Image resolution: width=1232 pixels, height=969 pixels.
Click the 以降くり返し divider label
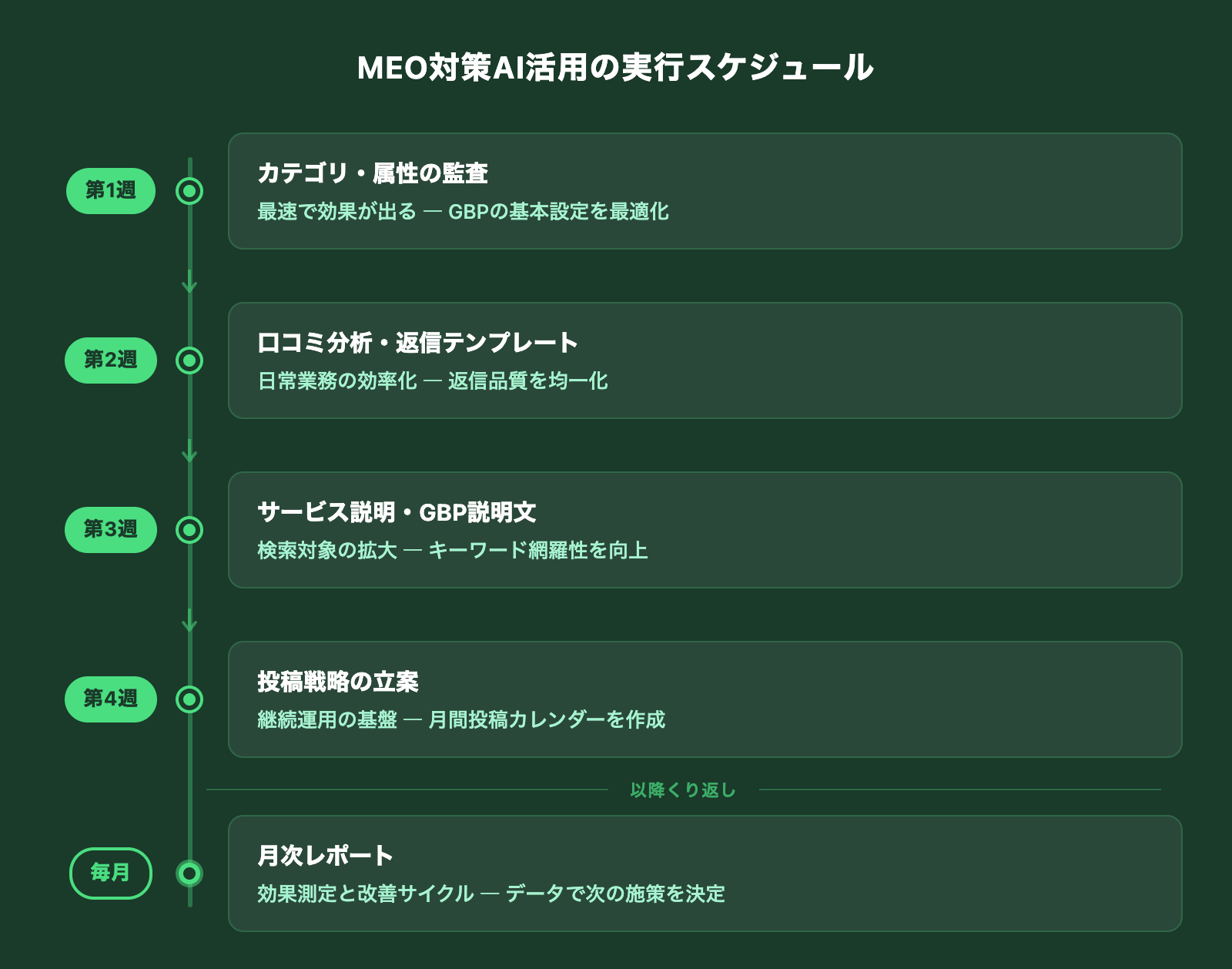click(x=683, y=790)
